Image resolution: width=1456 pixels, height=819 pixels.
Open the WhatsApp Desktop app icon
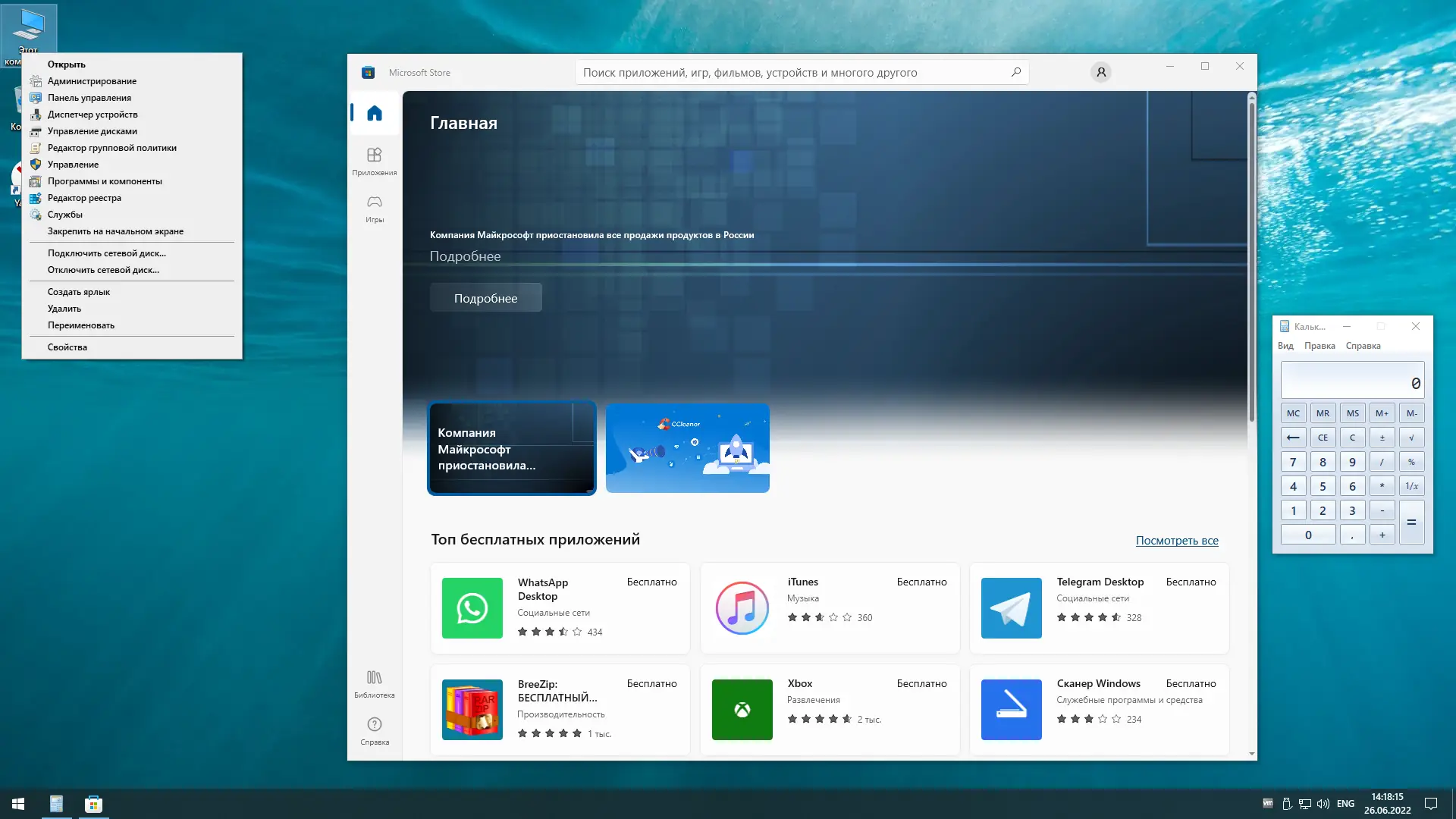[x=472, y=608]
